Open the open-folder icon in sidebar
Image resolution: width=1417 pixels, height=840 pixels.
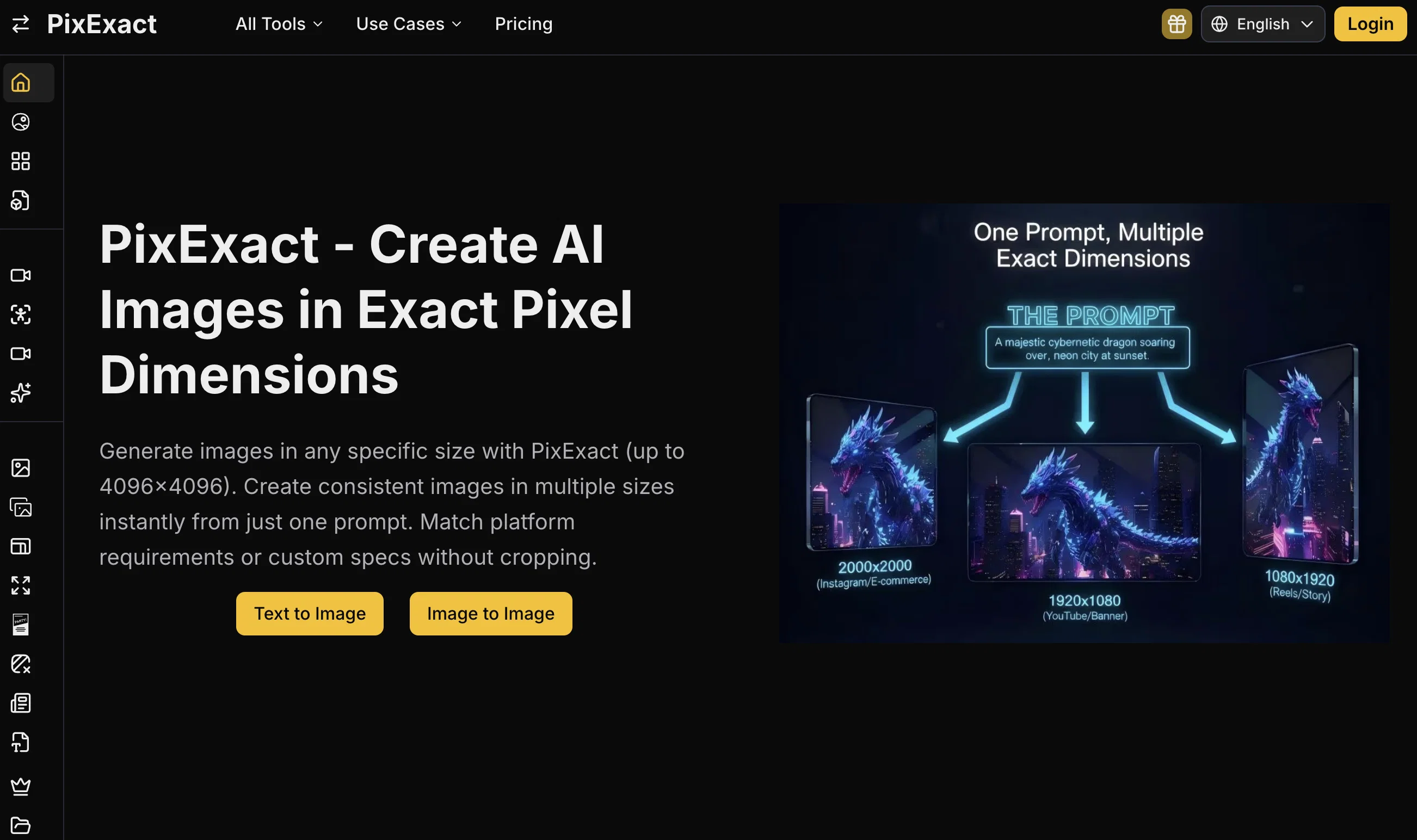pos(21,825)
